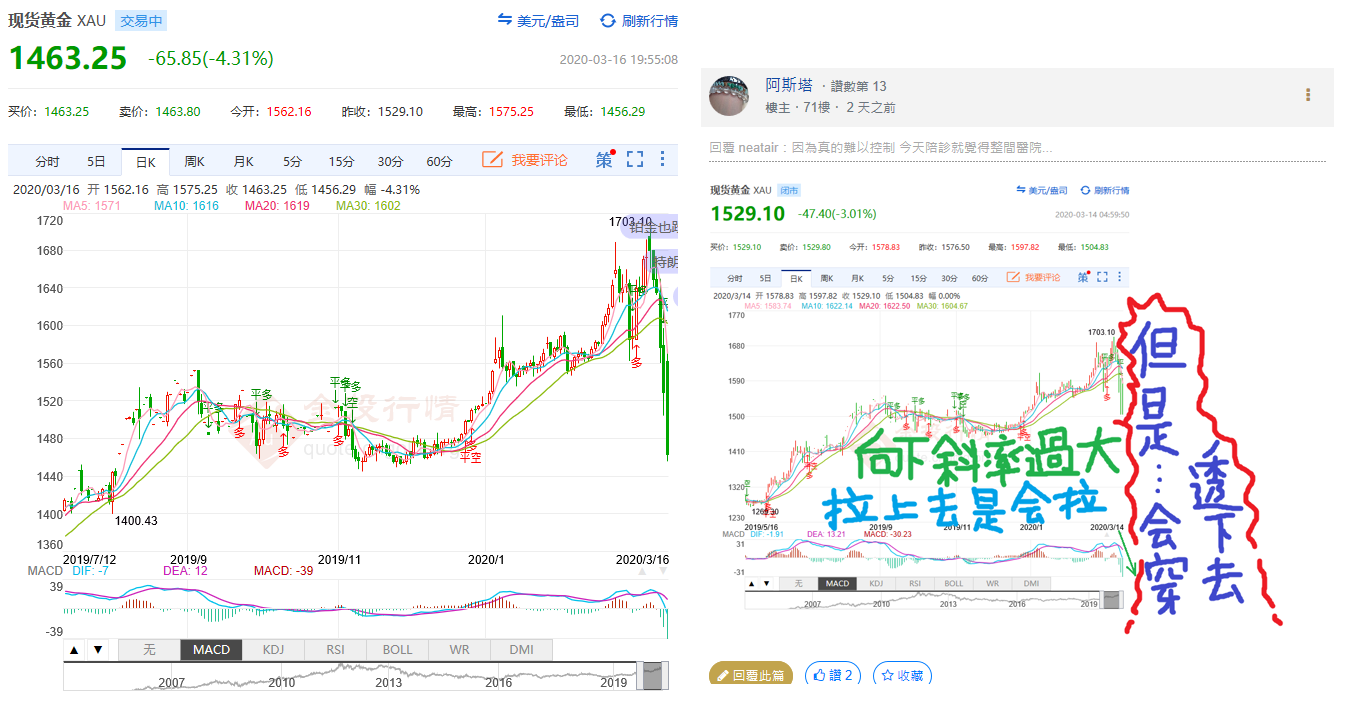The width and height of the screenshot is (1352, 711).
Task: Switch to the 周K weekly tab
Action: pyautogui.click(x=194, y=161)
